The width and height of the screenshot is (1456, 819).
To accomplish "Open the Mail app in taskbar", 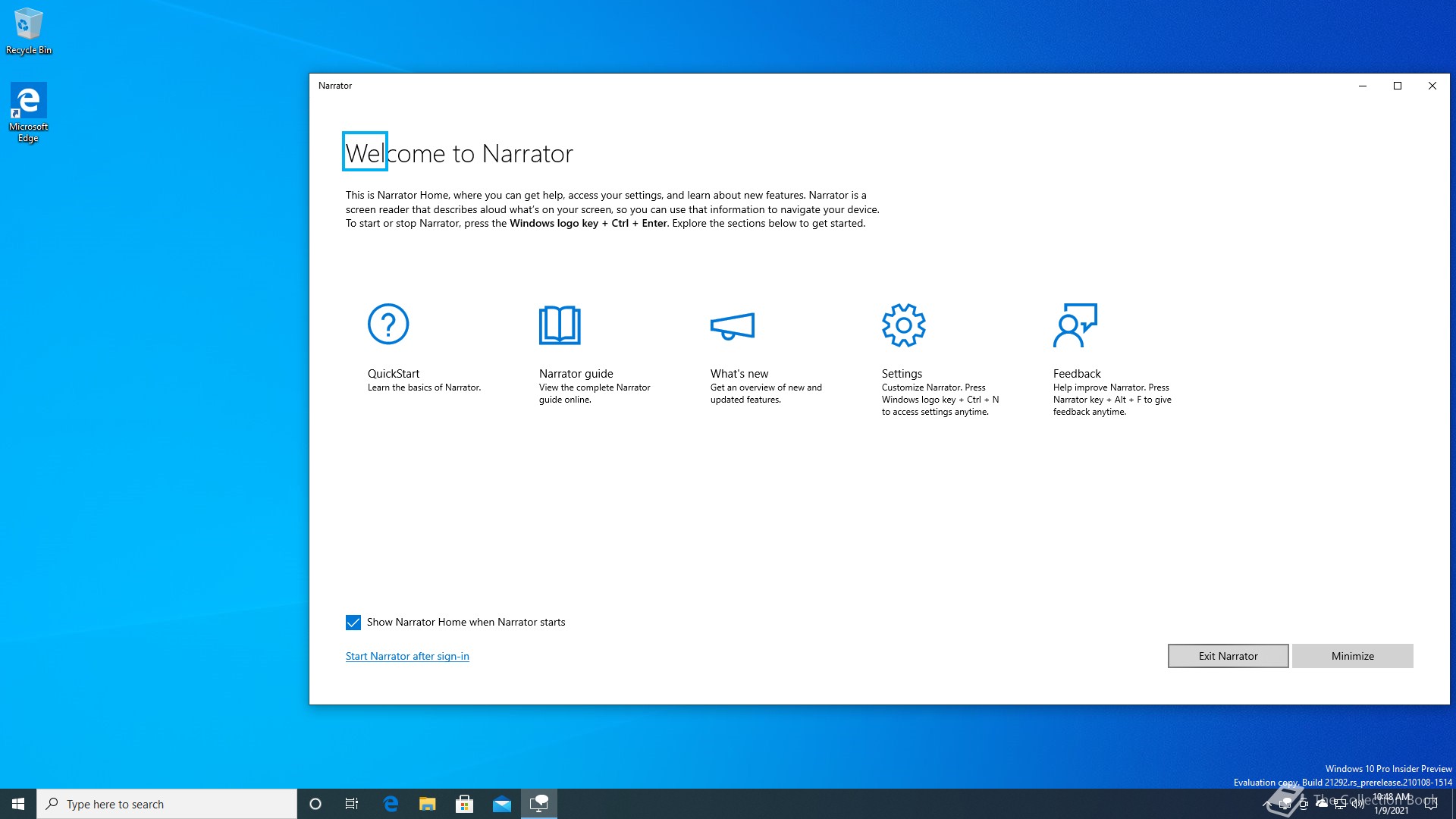I will [501, 804].
